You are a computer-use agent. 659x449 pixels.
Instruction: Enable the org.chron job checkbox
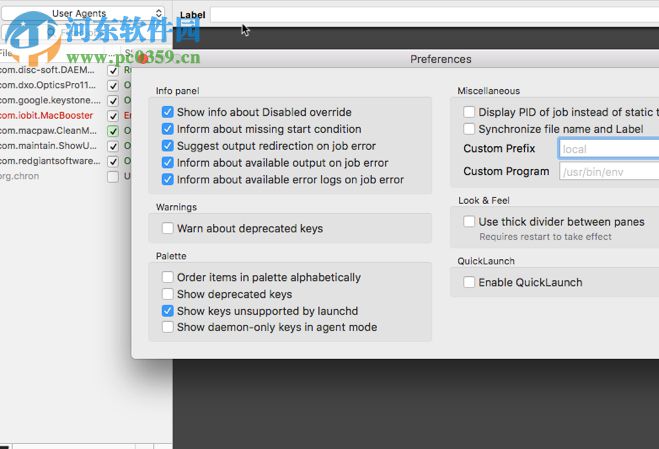coord(113,177)
